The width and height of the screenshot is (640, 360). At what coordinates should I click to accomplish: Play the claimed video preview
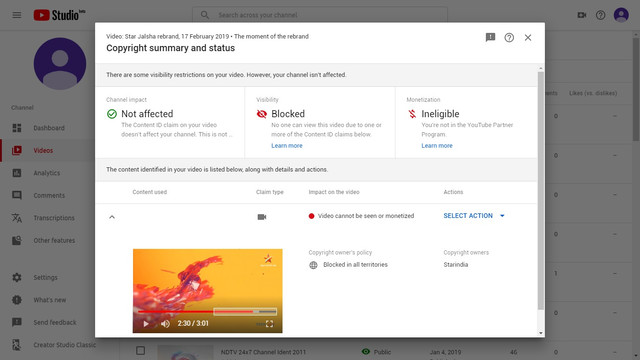point(146,324)
